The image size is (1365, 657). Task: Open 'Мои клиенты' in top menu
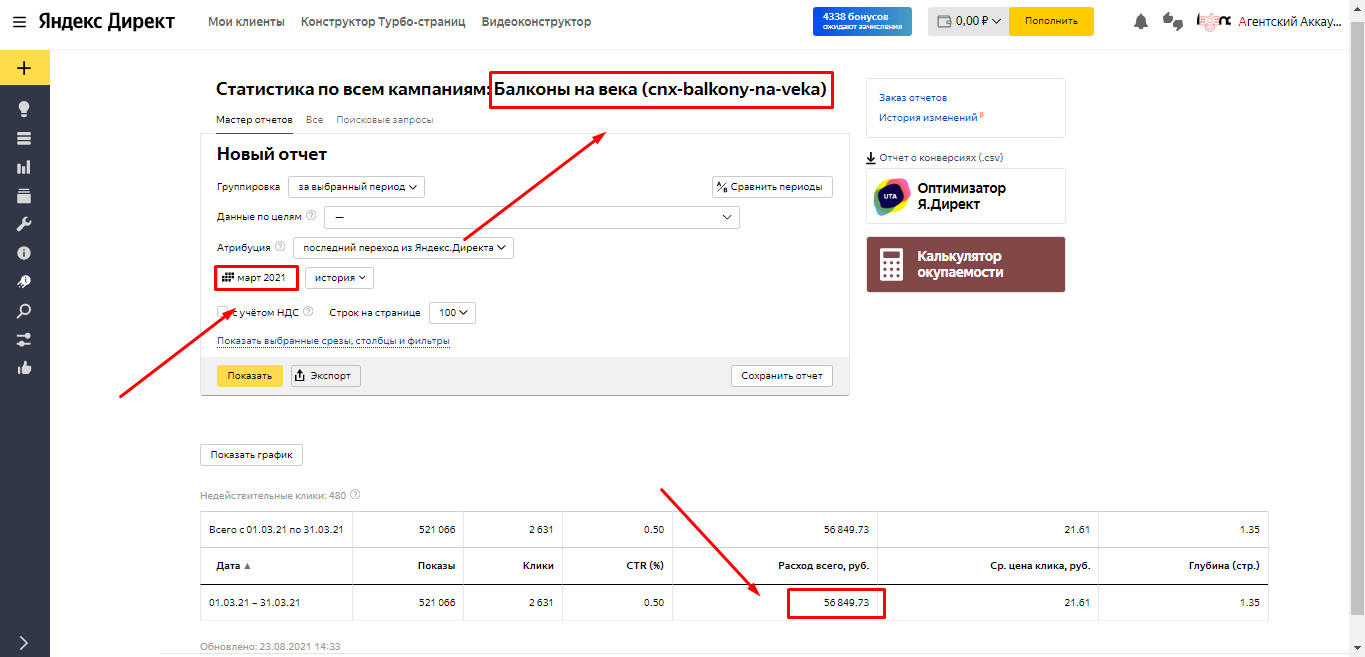click(x=246, y=22)
